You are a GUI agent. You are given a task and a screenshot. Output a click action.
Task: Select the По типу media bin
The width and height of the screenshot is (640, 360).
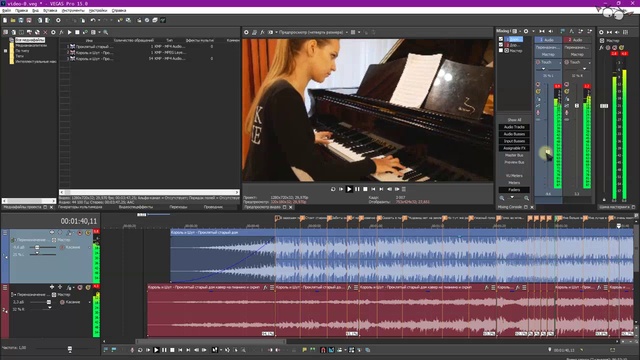coord(22,51)
